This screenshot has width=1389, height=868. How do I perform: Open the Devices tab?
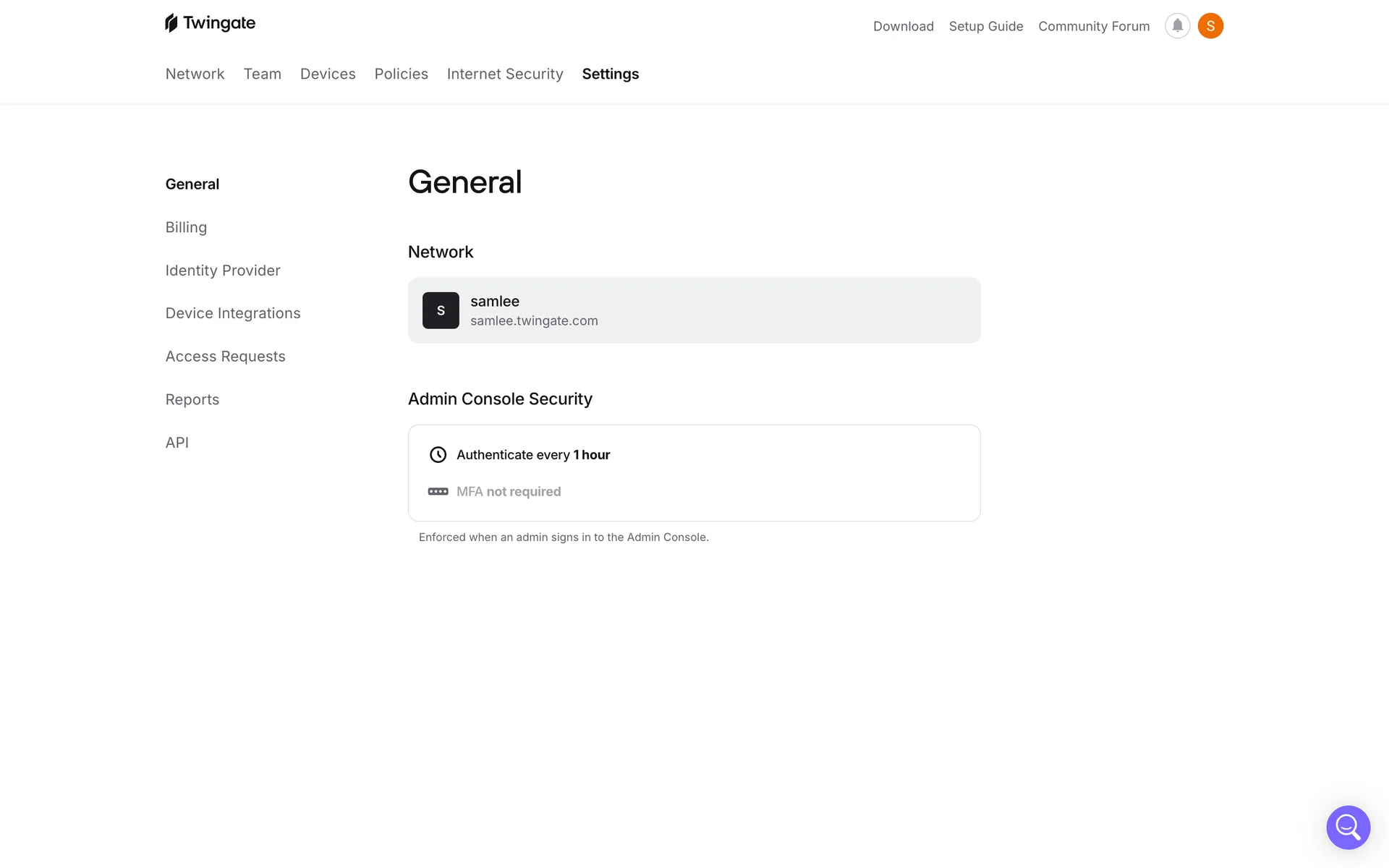(328, 74)
